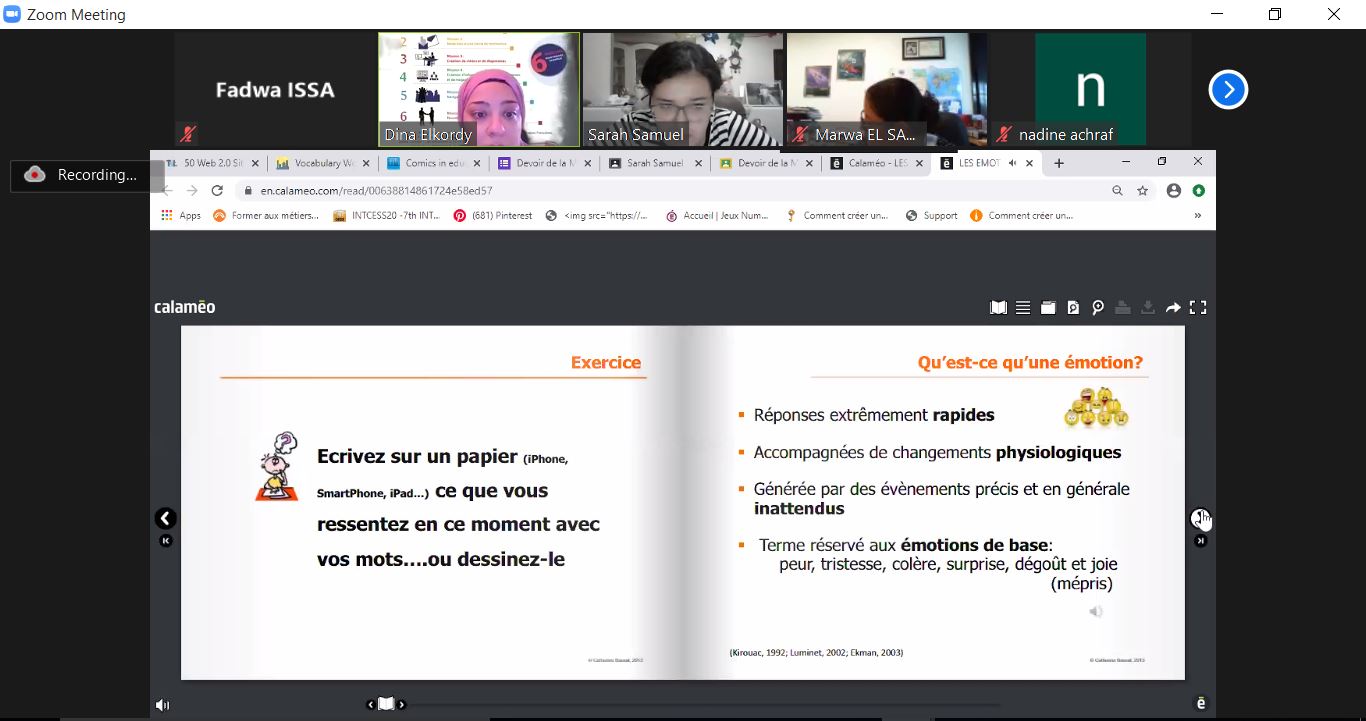The image size is (1366, 721).
Task: Show more Zoom participants with the blue arrow
Action: pyautogui.click(x=1227, y=90)
